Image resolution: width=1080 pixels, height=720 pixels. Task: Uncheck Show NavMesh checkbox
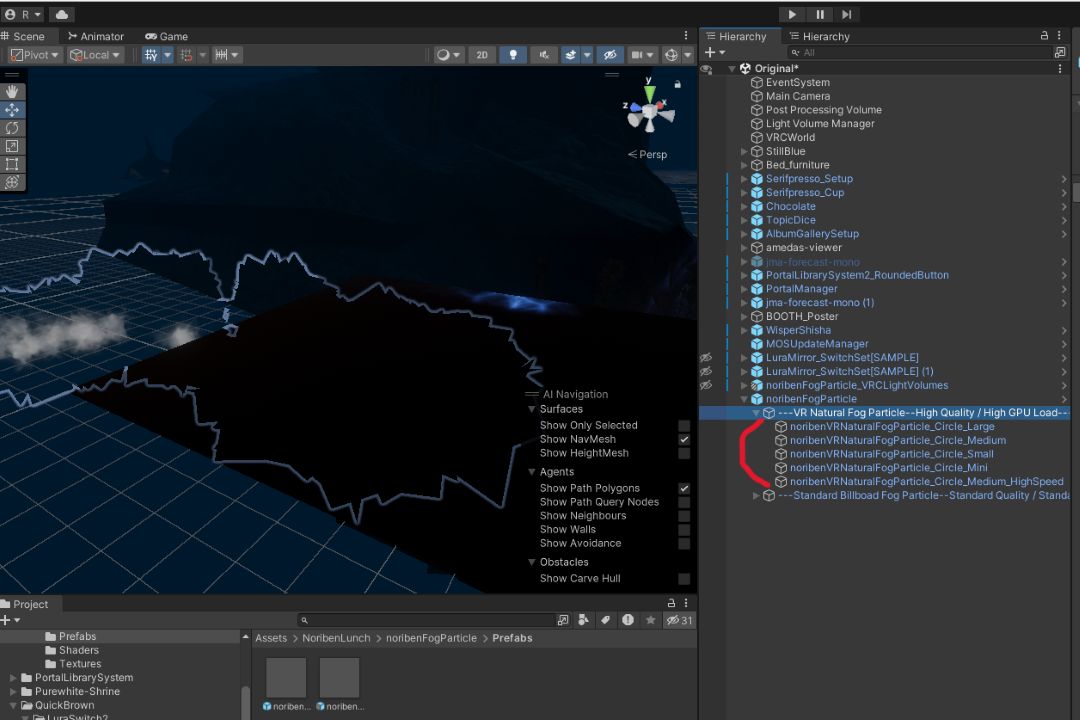click(684, 440)
